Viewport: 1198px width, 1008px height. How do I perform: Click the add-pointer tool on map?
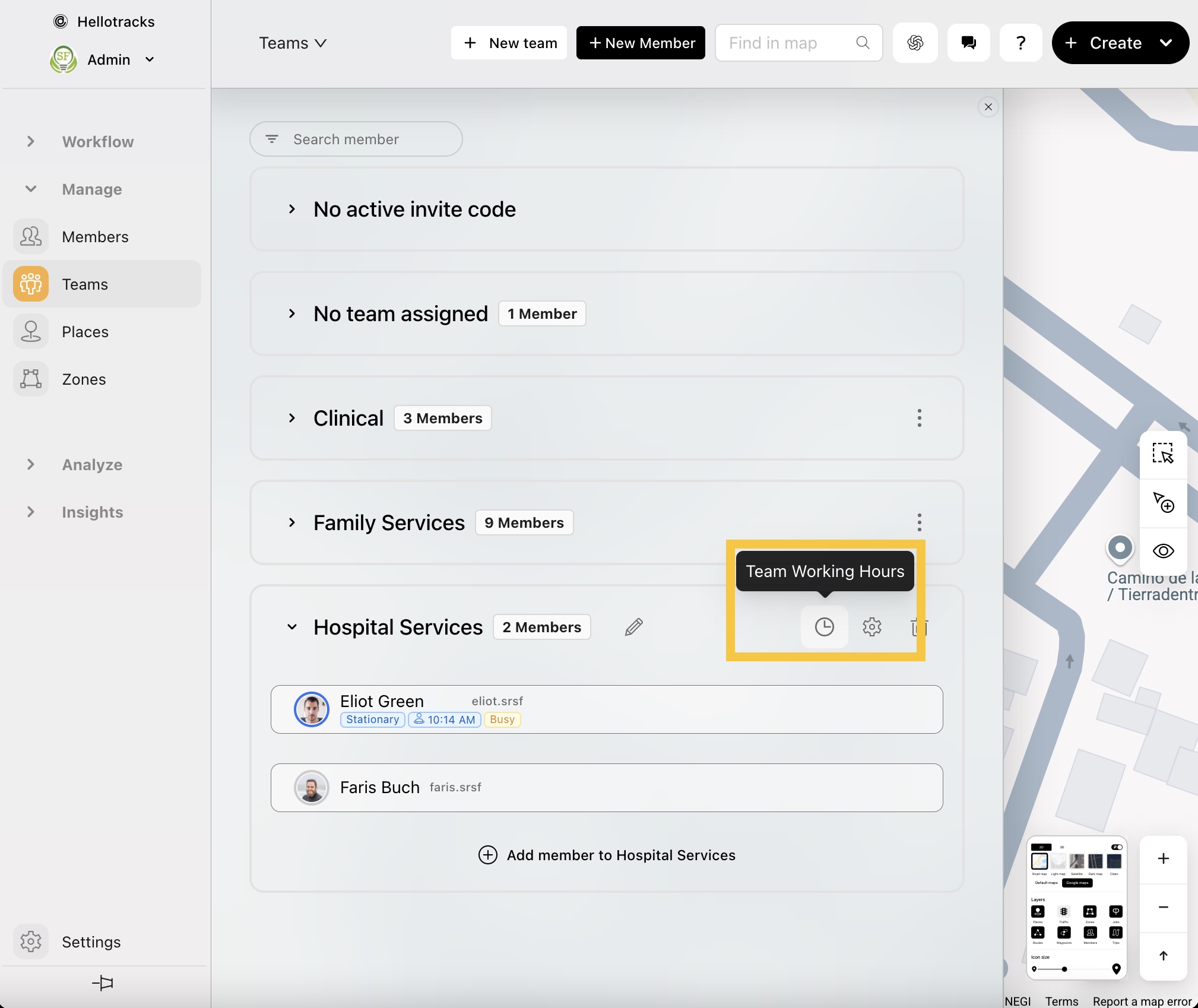(1163, 502)
